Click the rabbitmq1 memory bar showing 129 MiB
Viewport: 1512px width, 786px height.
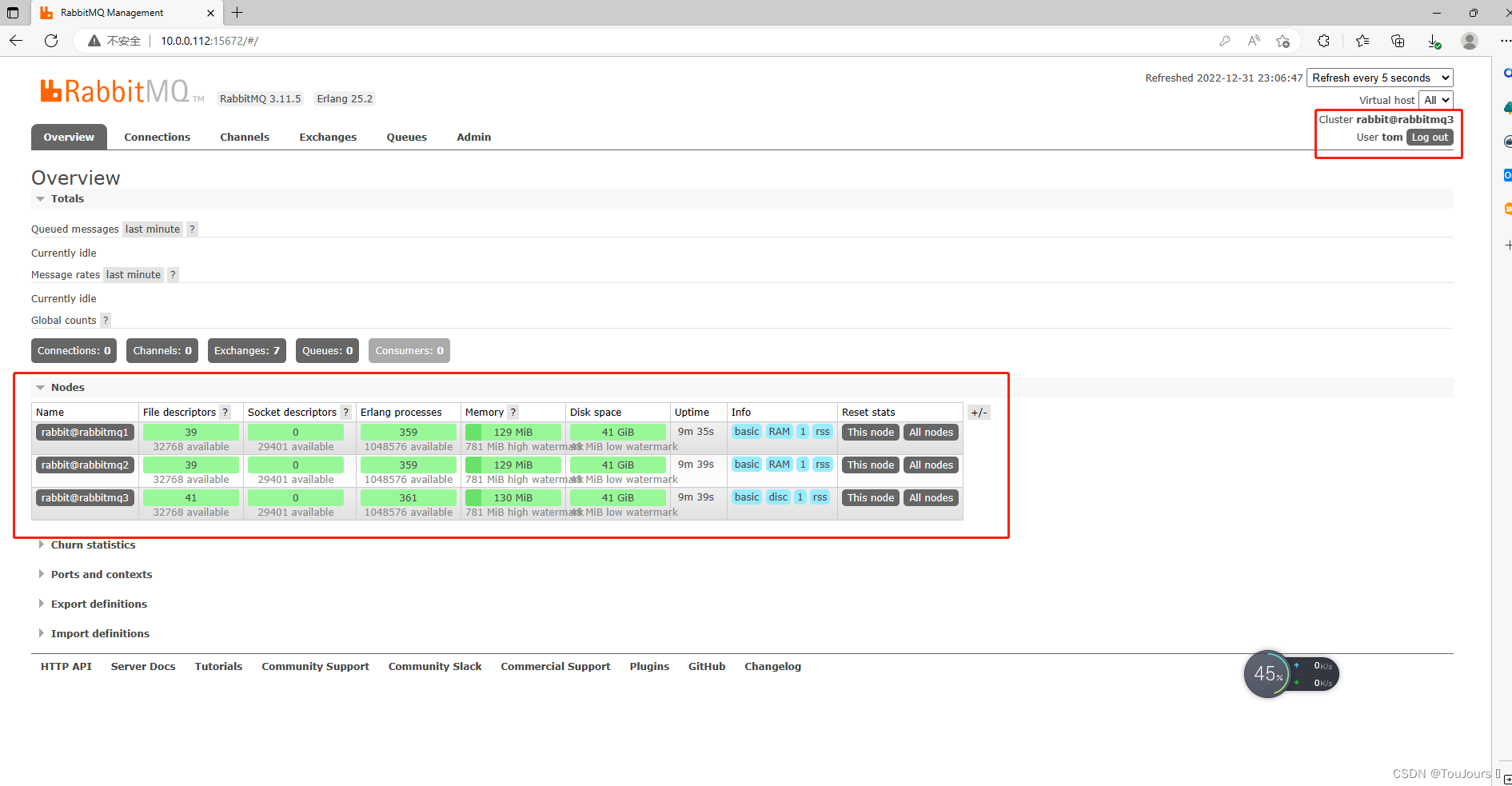pos(513,432)
